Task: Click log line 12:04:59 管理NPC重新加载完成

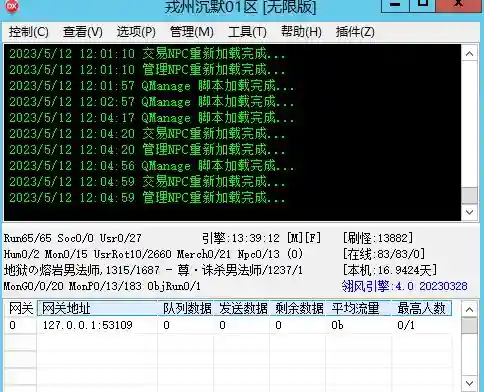Action: tap(147, 198)
